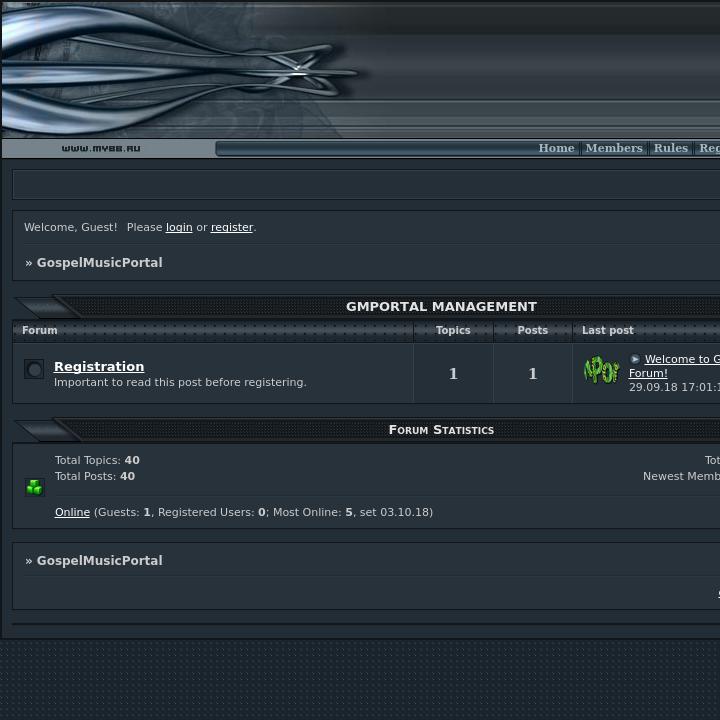This screenshot has width=720, height=720.
Task: Open the Members menu item
Action: click(x=614, y=148)
